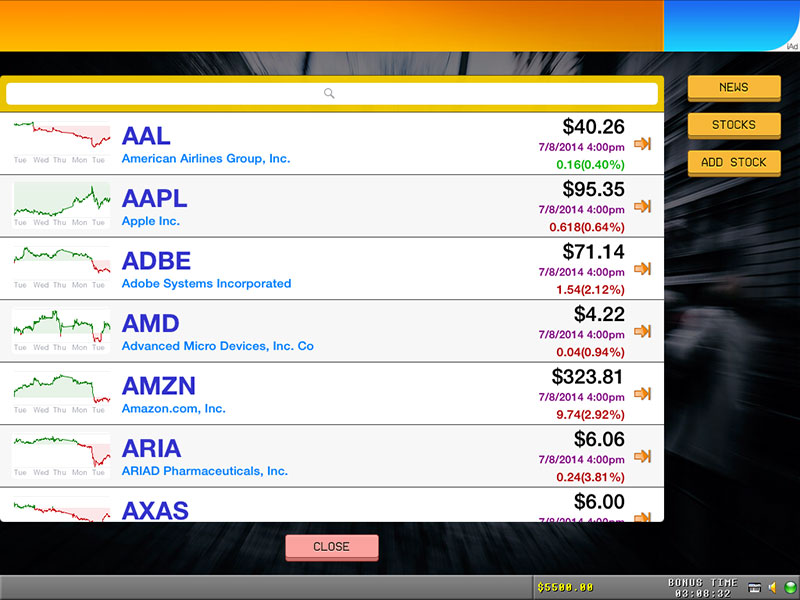View the AMD price chart thumbnail
Image resolution: width=800 pixels, height=600 pixels.
[61, 330]
